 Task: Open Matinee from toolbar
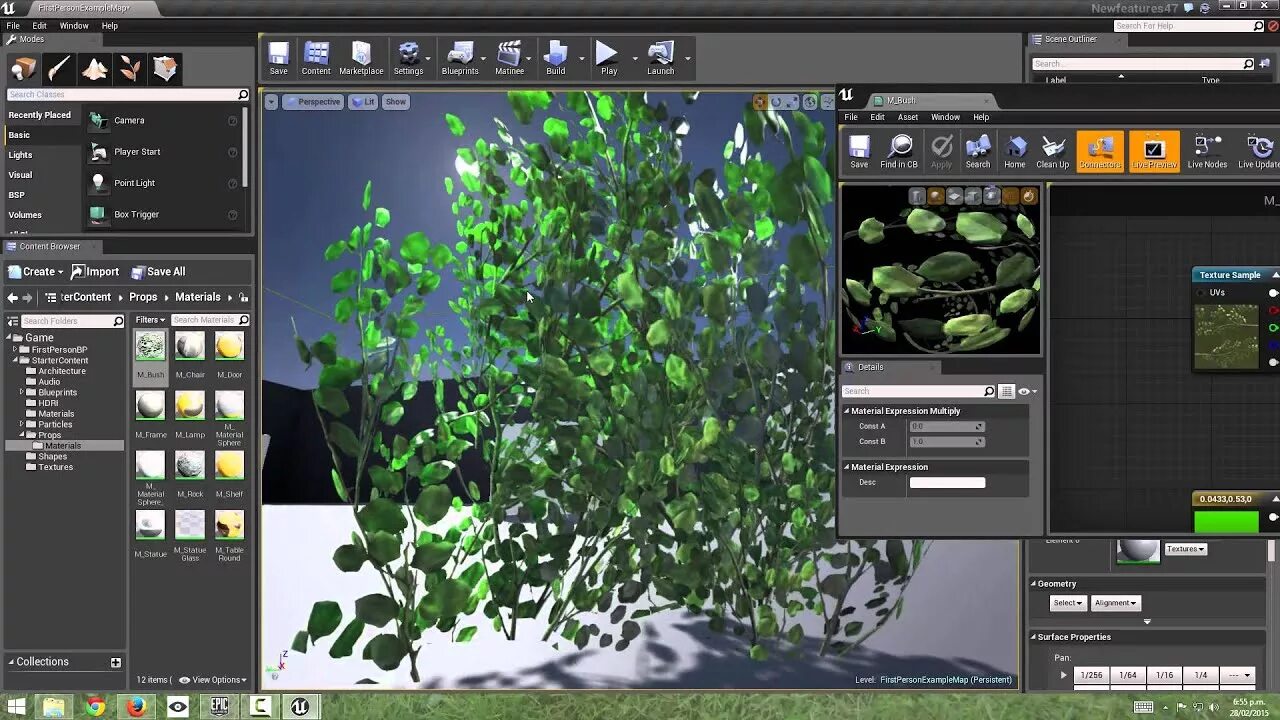tap(509, 58)
